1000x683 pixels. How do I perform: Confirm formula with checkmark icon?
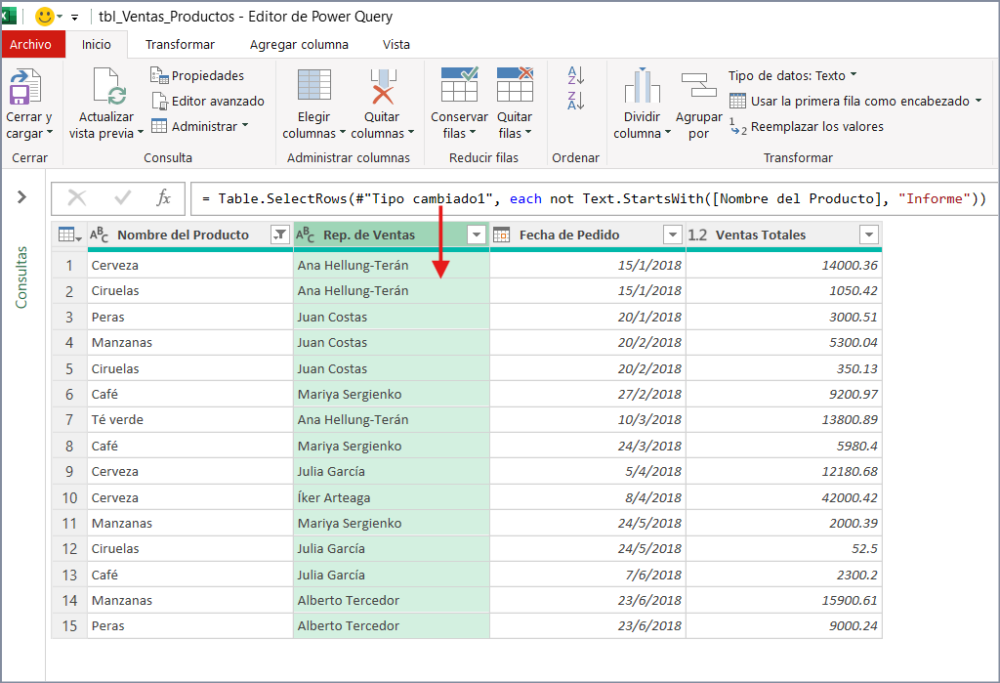pos(122,198)
